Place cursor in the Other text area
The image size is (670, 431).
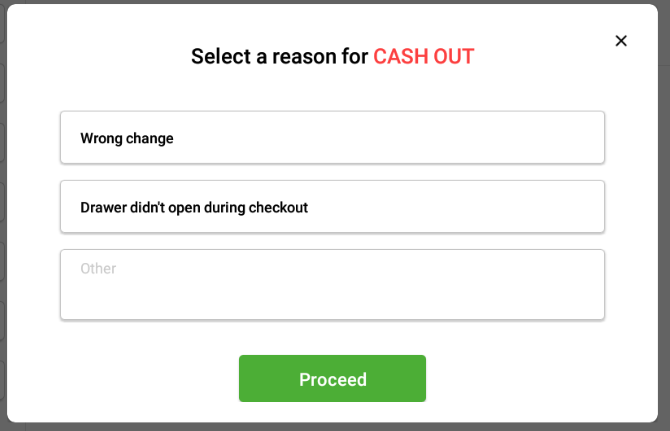point(332,285)
